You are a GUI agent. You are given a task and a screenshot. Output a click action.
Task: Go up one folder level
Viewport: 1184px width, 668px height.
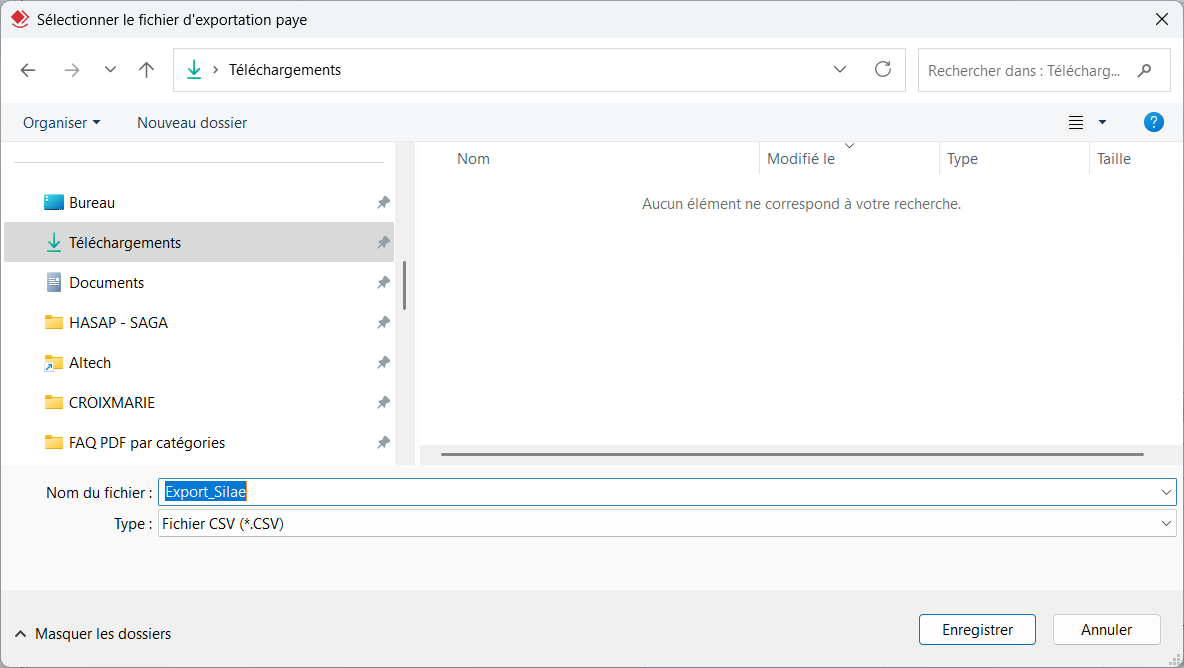[147, 70]
